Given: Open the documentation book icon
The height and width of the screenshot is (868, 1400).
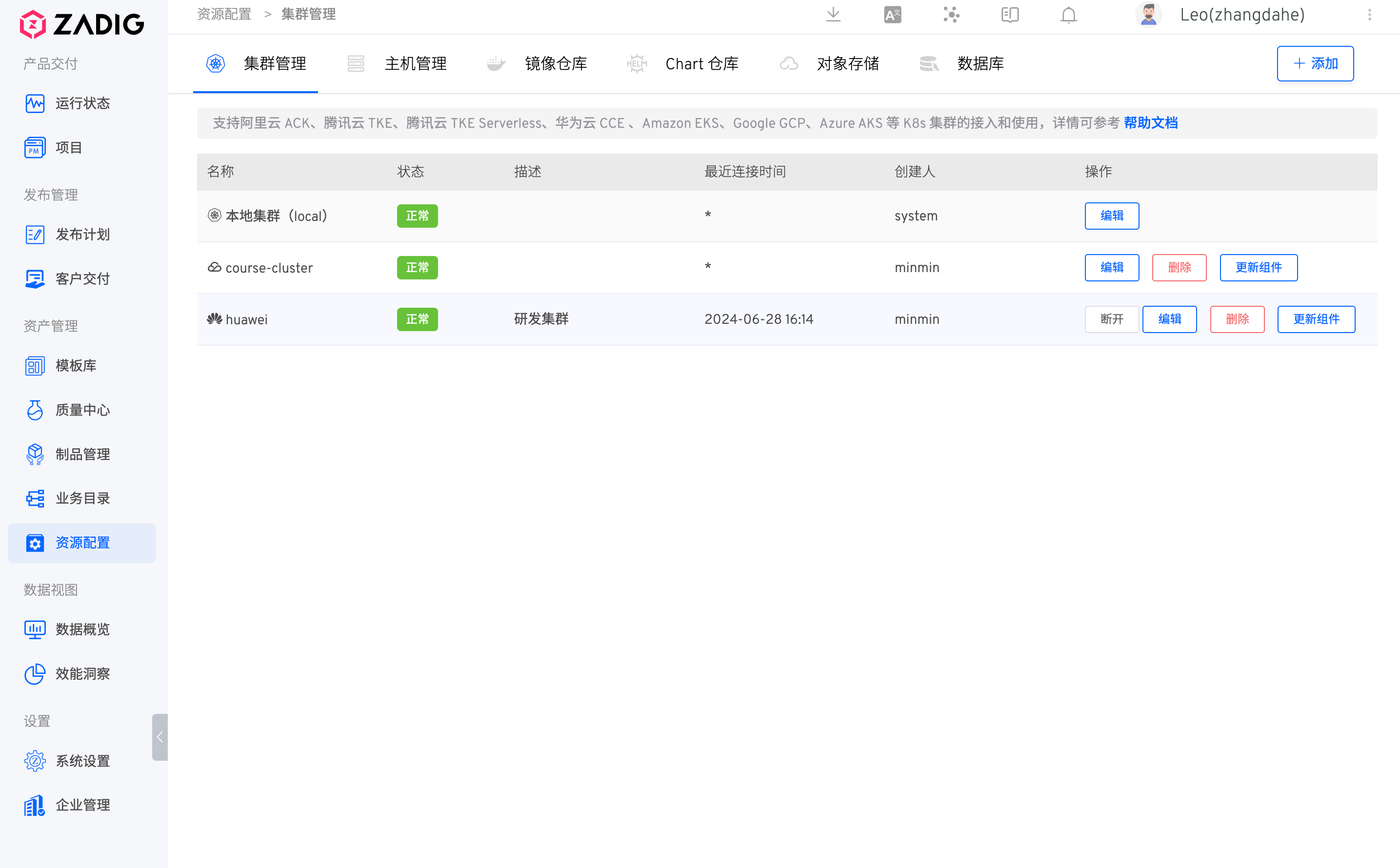Looking at the screenshot, I should [x=1010, y=14].
